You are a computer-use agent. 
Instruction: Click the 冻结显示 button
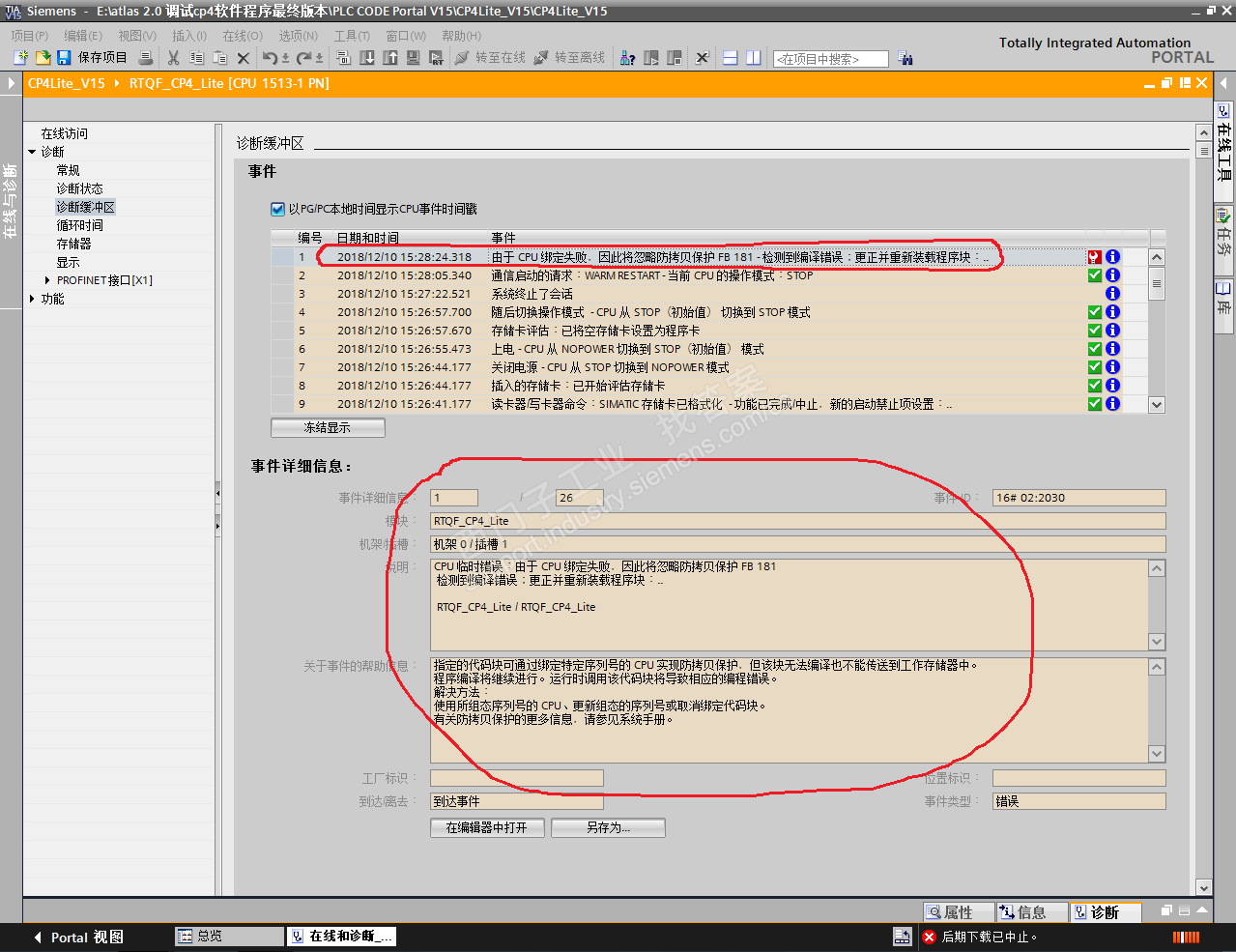coord(328,427)
